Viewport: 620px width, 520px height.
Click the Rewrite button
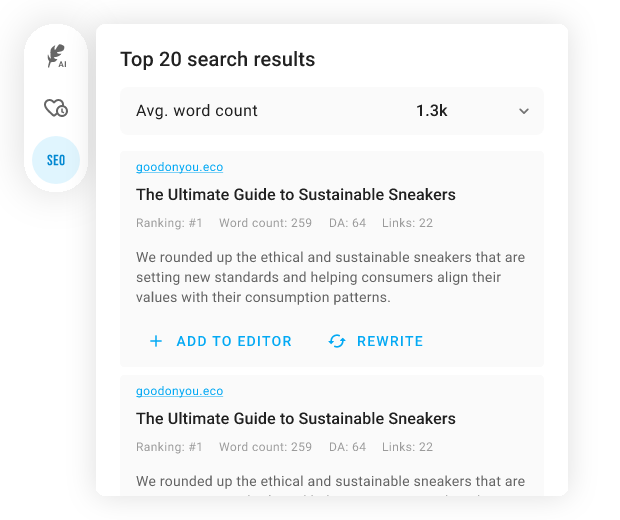click(x=389, y=341)
